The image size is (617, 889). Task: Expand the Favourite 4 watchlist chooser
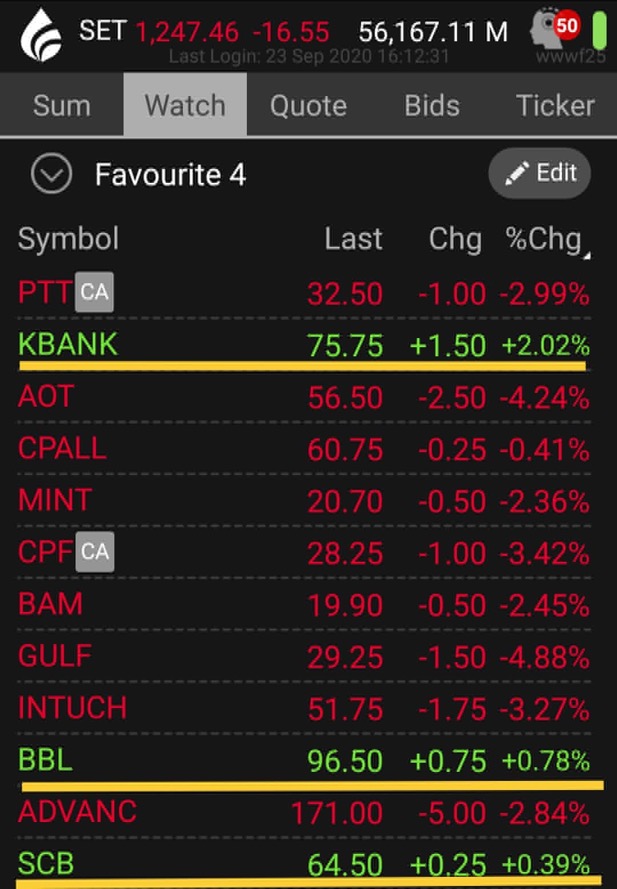pos(51,175)
